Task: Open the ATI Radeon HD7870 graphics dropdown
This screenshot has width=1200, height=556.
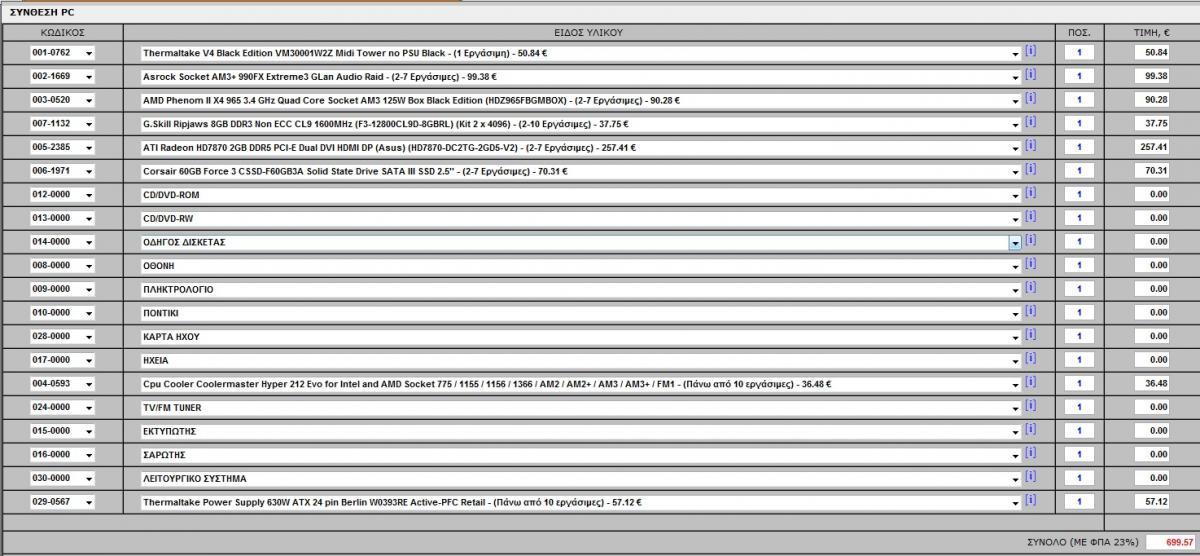Action: [580, 147]
